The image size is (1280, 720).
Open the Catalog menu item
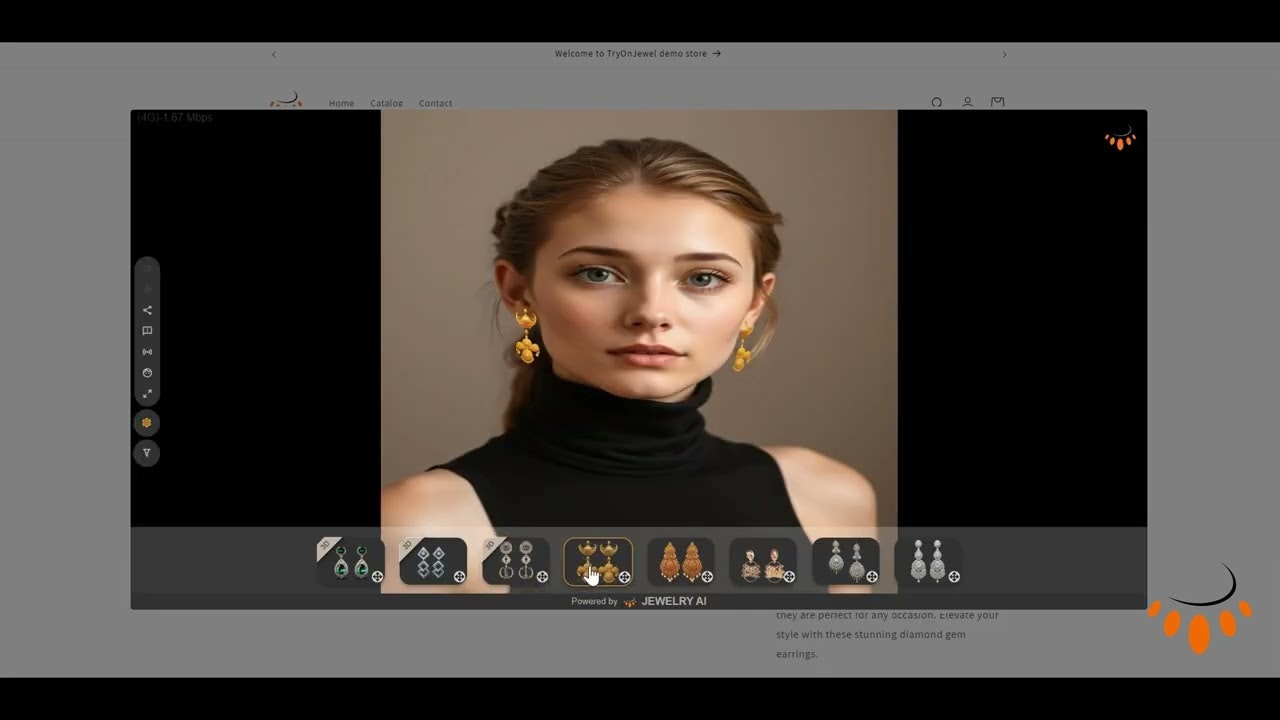386,103
